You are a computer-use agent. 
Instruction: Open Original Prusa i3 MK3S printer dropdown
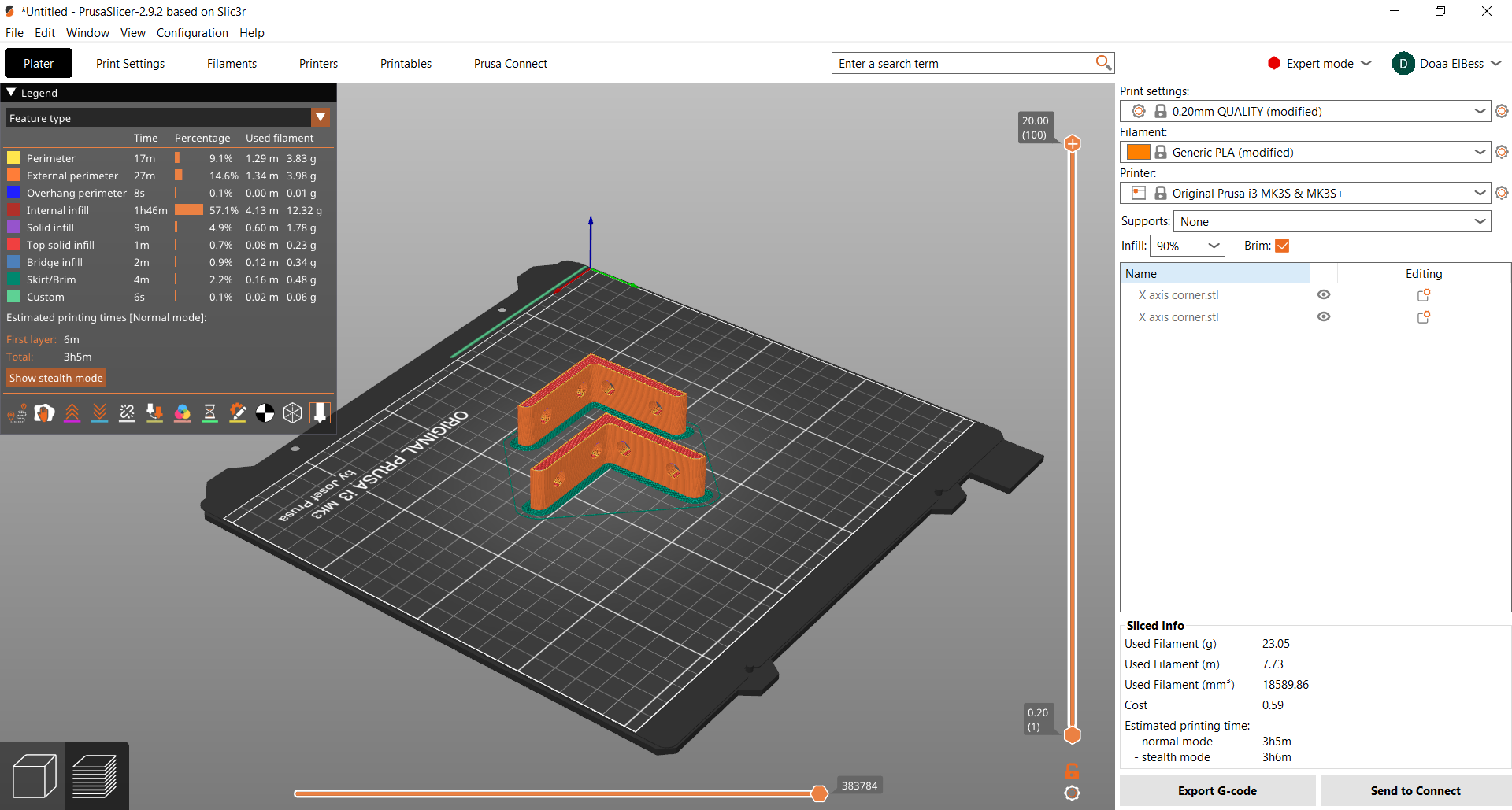(1306, 193)
